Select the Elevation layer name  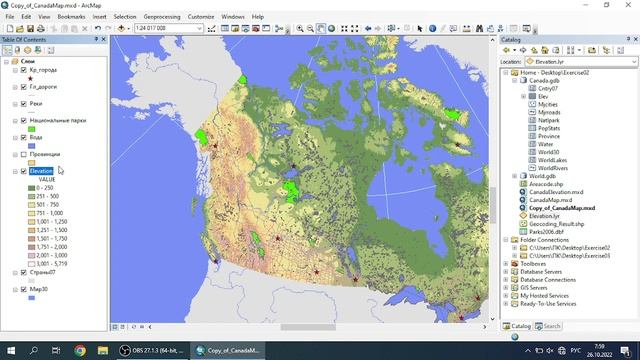(x=41, y=171)
